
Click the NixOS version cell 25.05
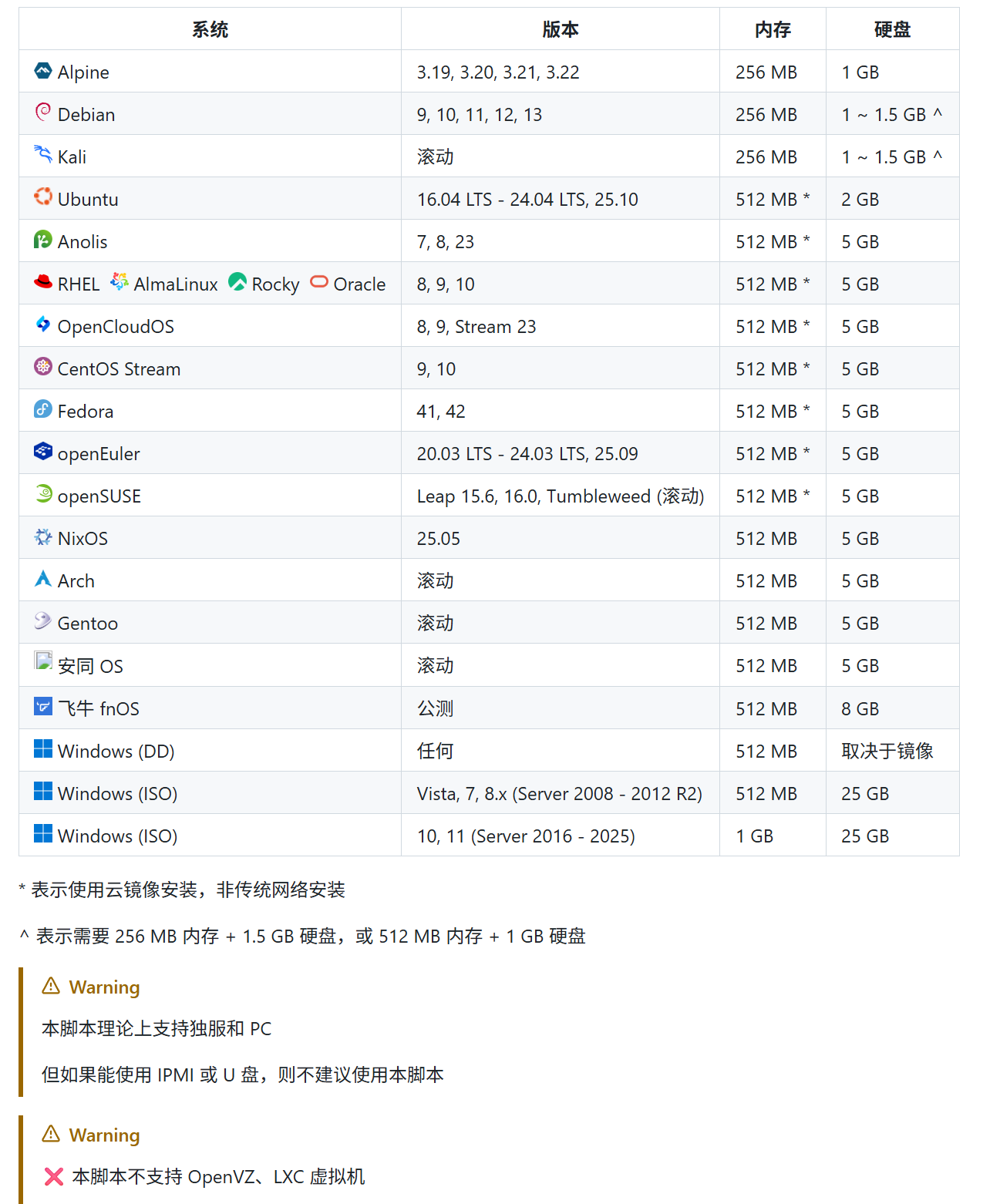pos(561,538)
